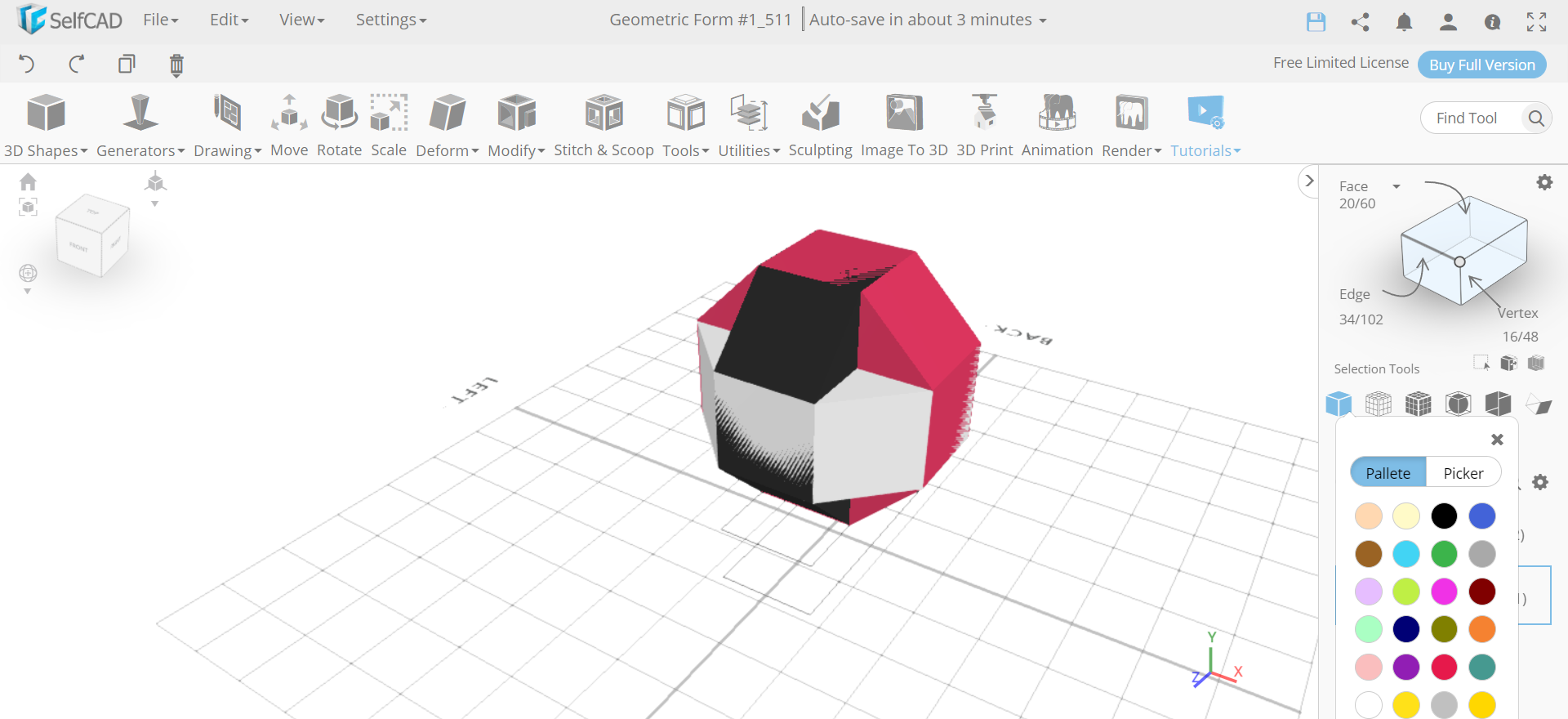Click Buy Full Version button

(1482, 65)
